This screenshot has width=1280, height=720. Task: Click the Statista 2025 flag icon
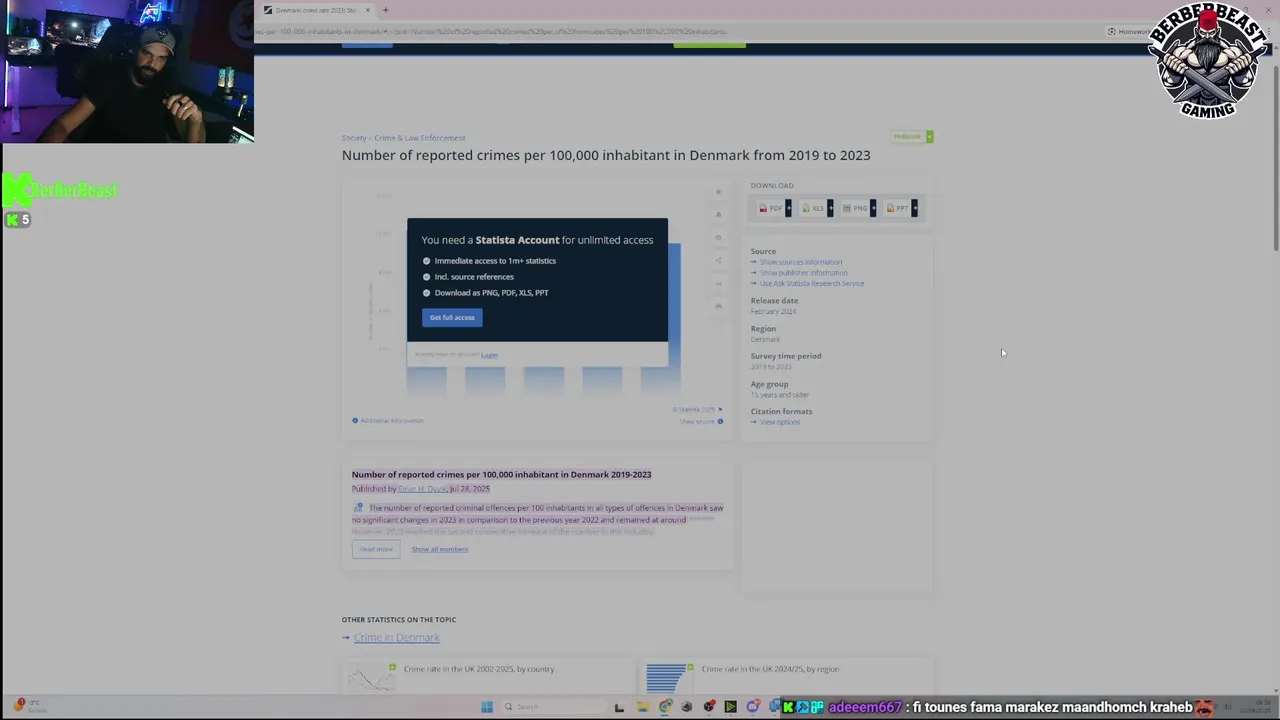pyautogui.click(x=719, y=410)
